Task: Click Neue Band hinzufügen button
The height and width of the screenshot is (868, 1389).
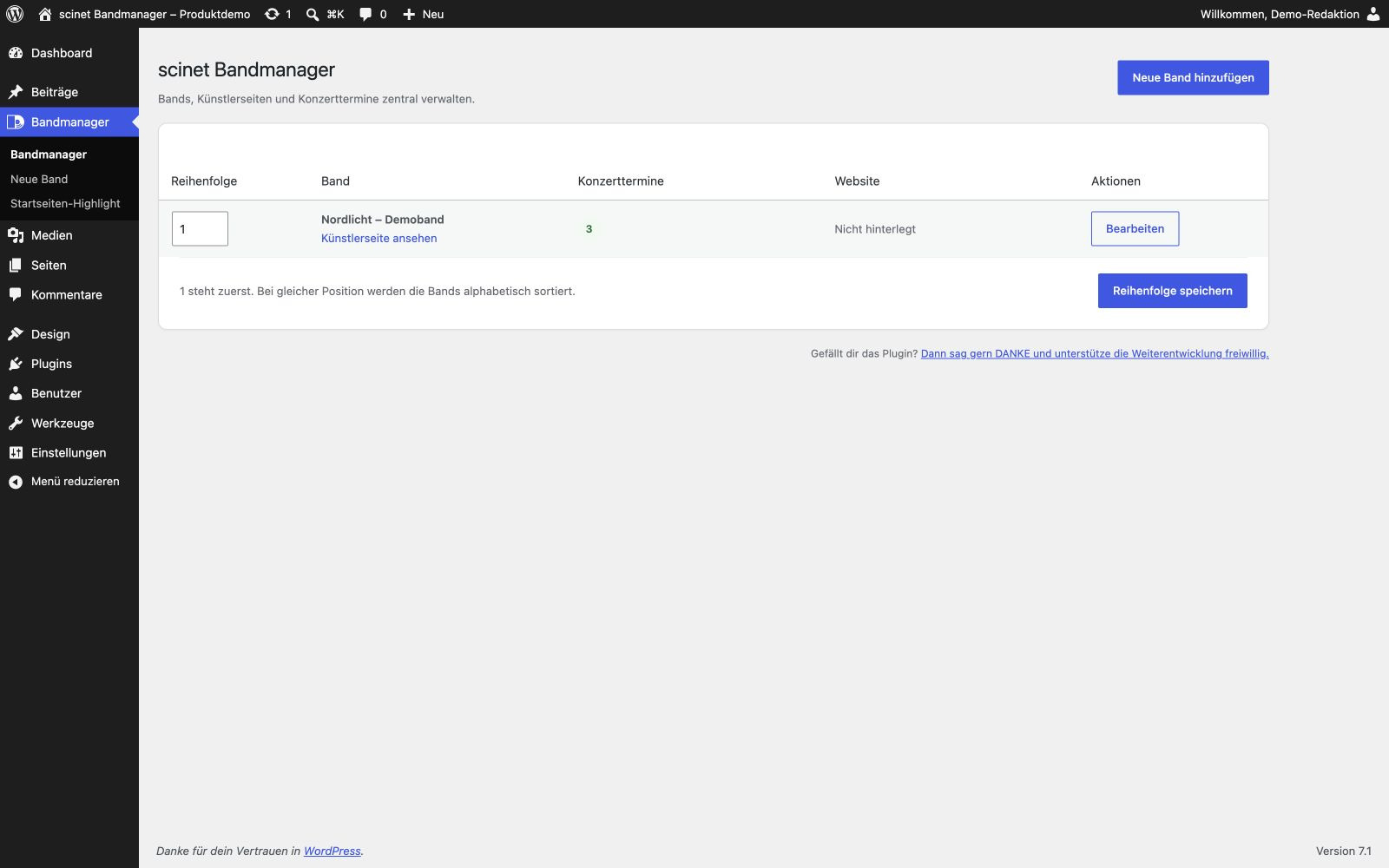Action: click(x=1193, y=77)
